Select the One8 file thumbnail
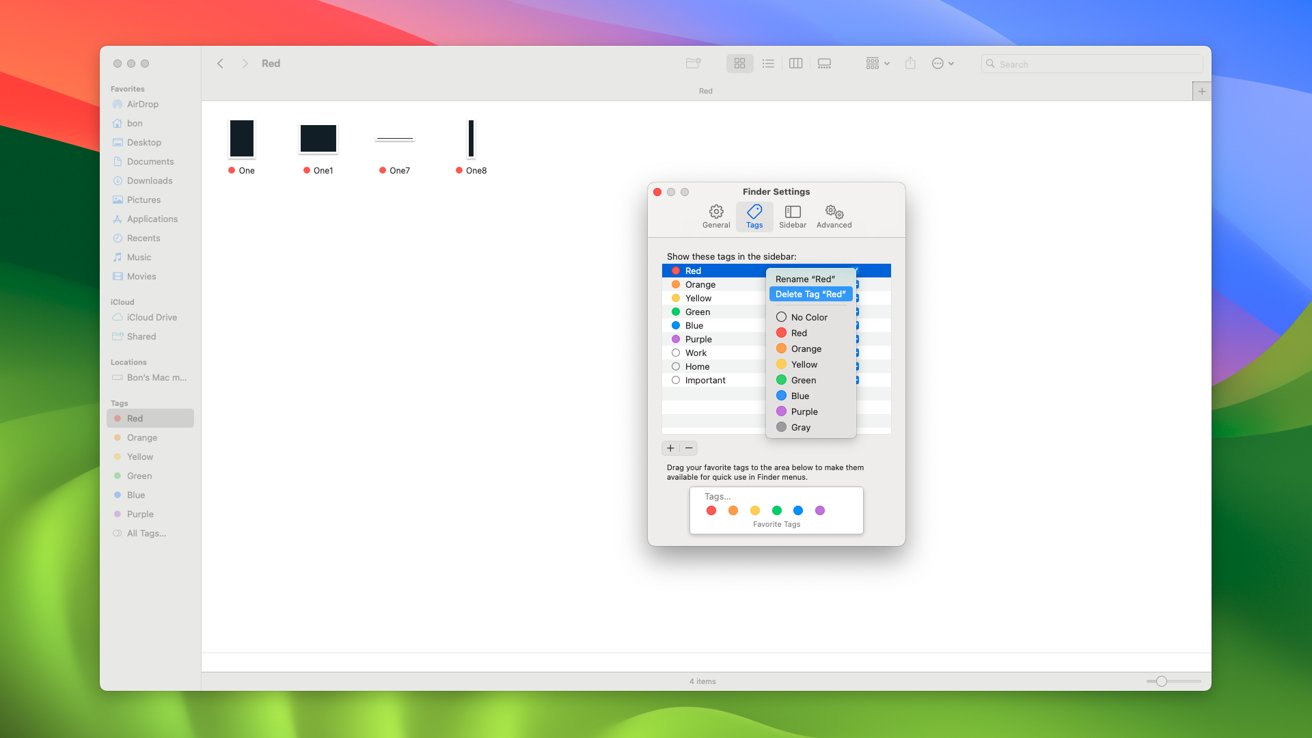This screenshot has width=1312, height=738. (471, 139)
